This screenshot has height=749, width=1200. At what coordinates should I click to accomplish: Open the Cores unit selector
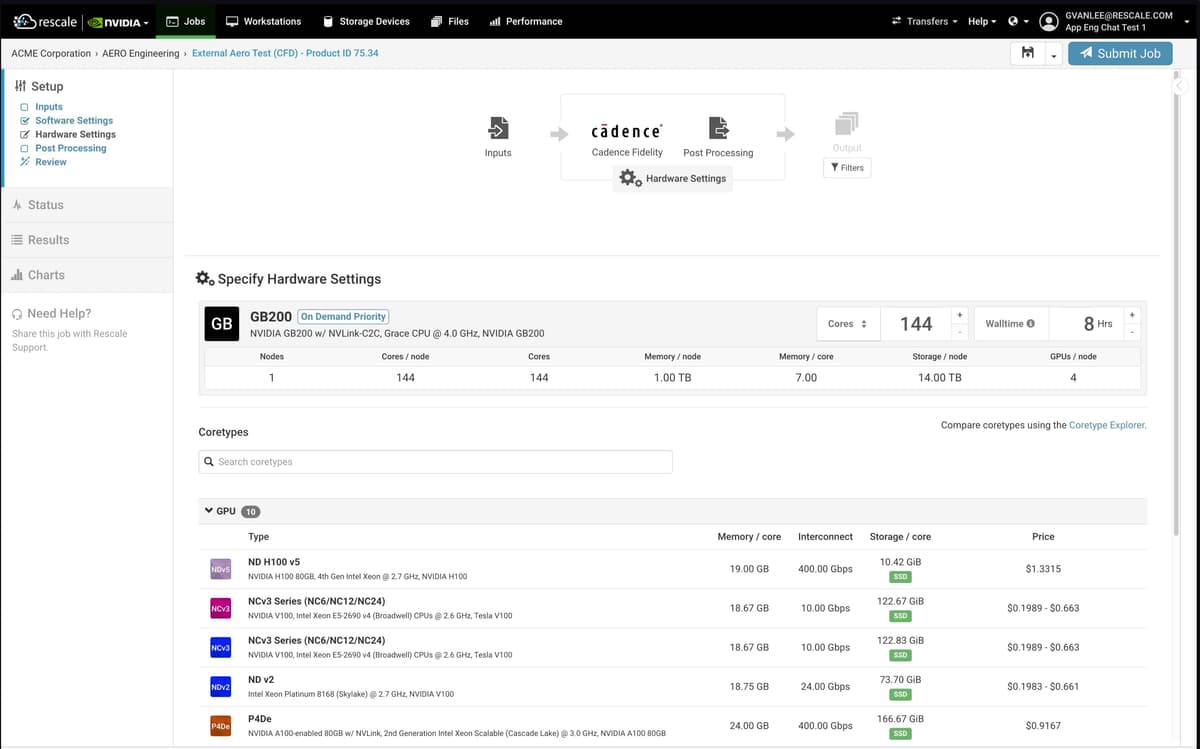(x=848, y=324)
